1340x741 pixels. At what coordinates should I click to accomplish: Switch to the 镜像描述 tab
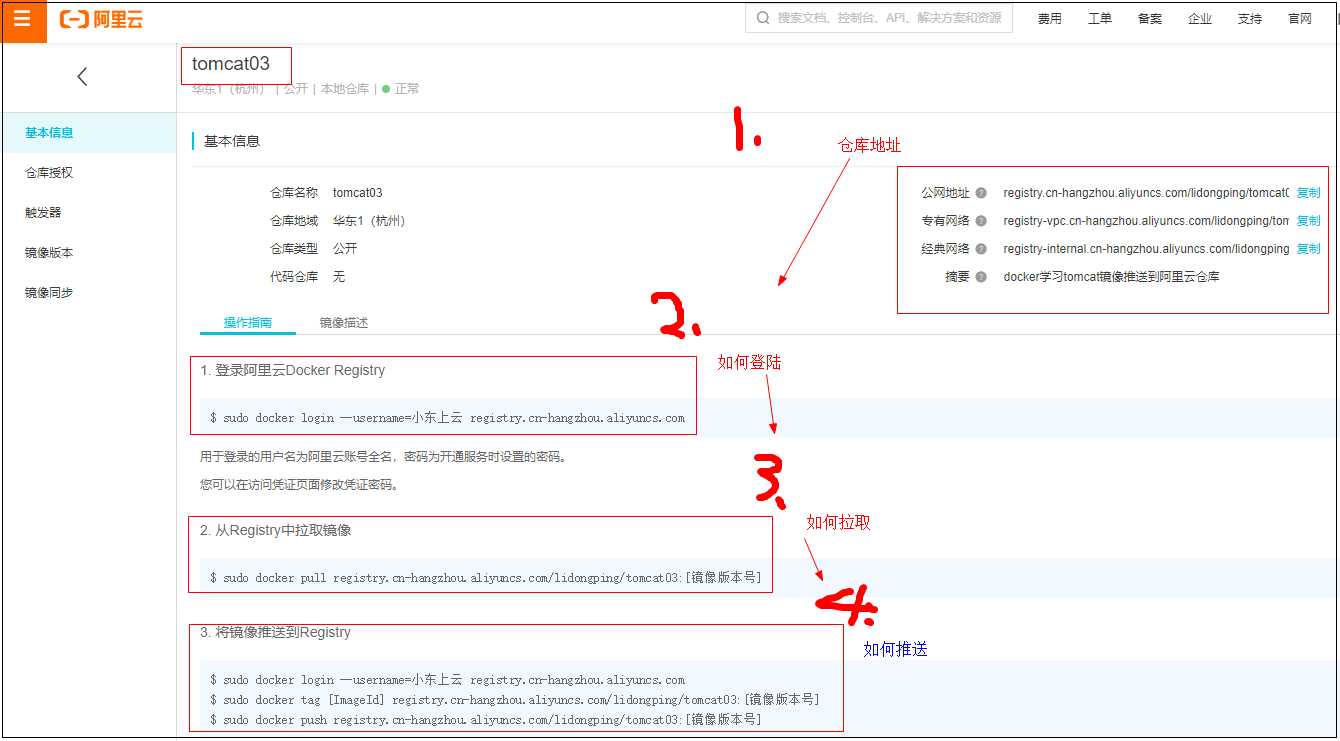[x=344, y=322]
